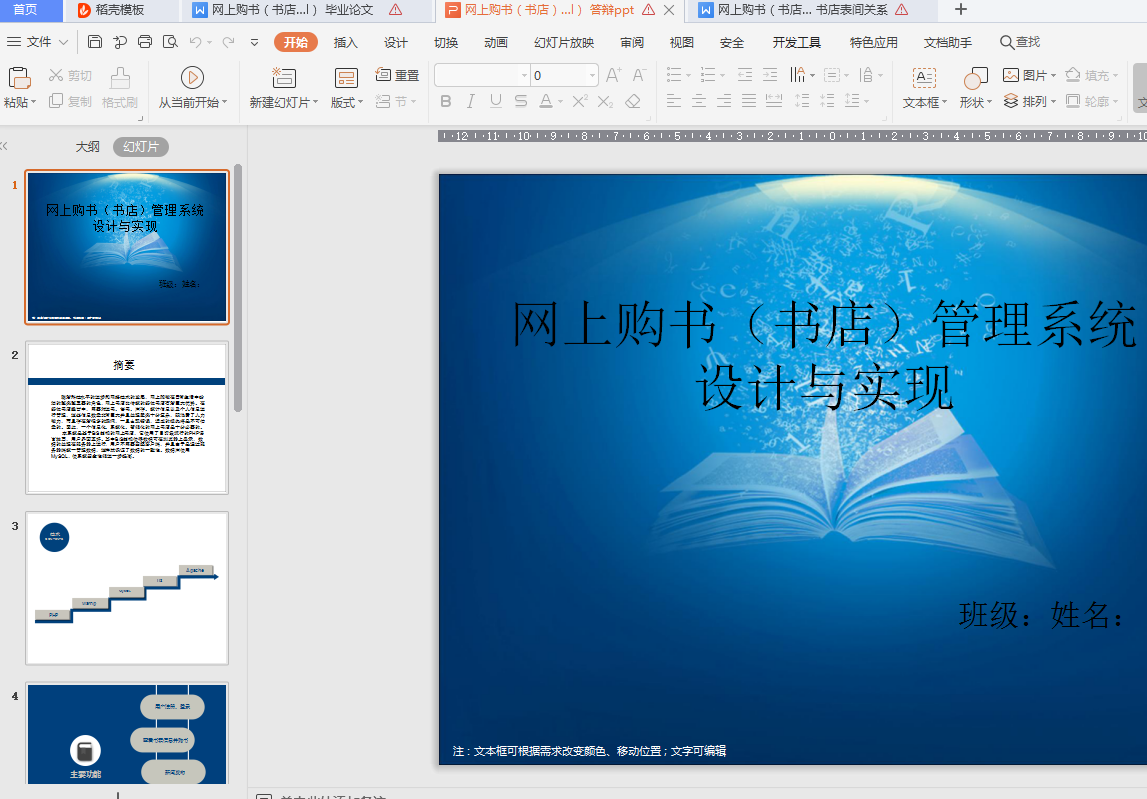Click the play-from-current-slide circle icon
The width and height of the screenshot is (1147, 799).
click(192, 78)
